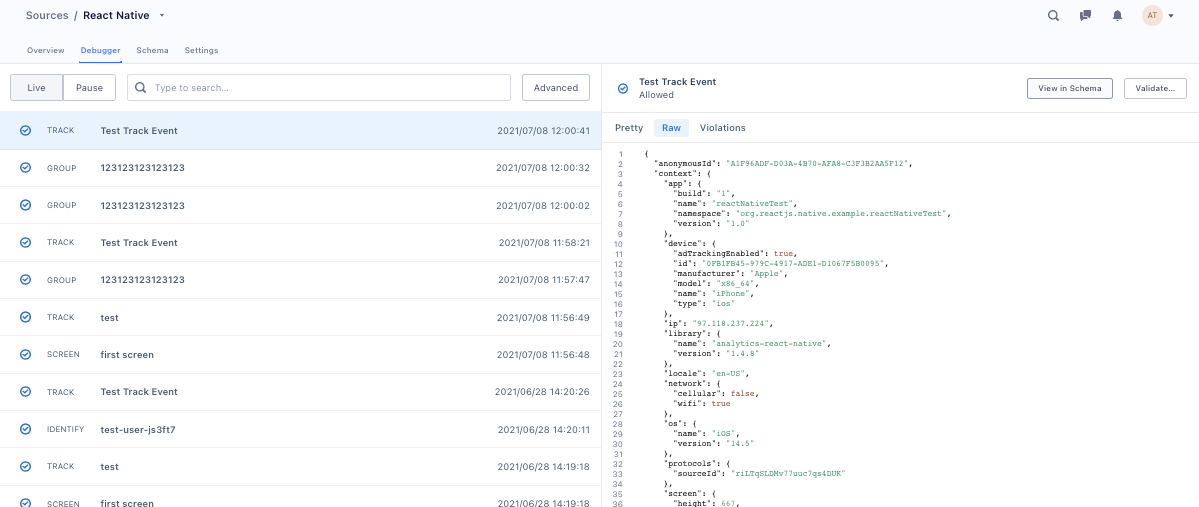Viewport: 1199px width, 507px height.
Task: Click the View in Schema button
Action: [x=1070, y=88]
